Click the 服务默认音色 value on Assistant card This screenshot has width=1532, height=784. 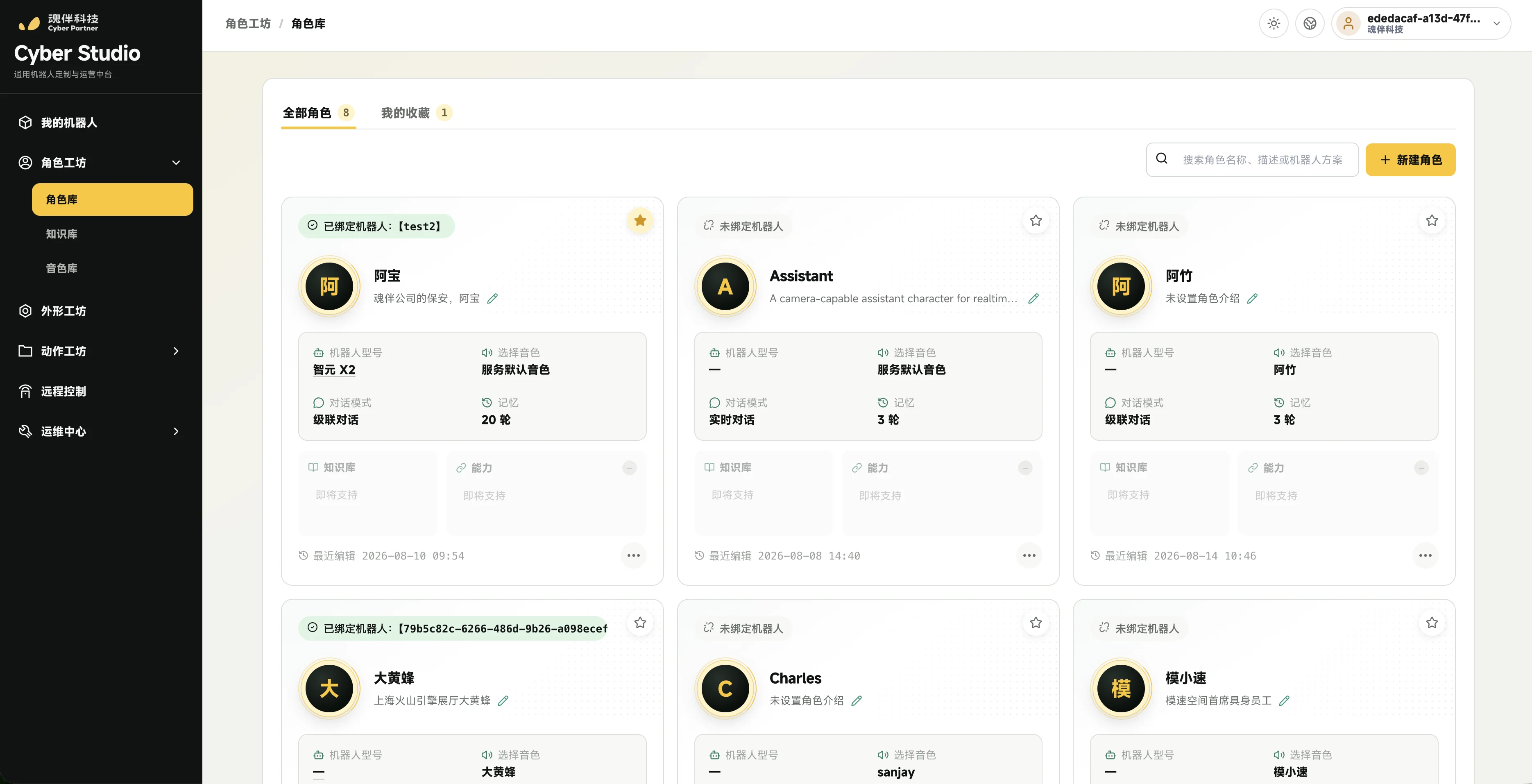point(911,370)
